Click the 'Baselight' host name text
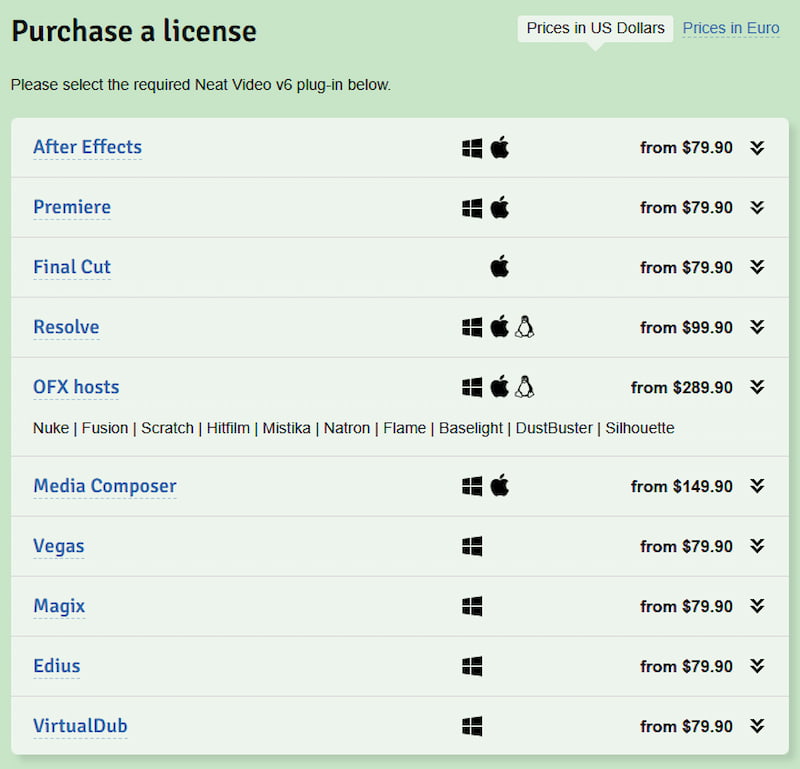800x769 pixels. tap(471, 429)
